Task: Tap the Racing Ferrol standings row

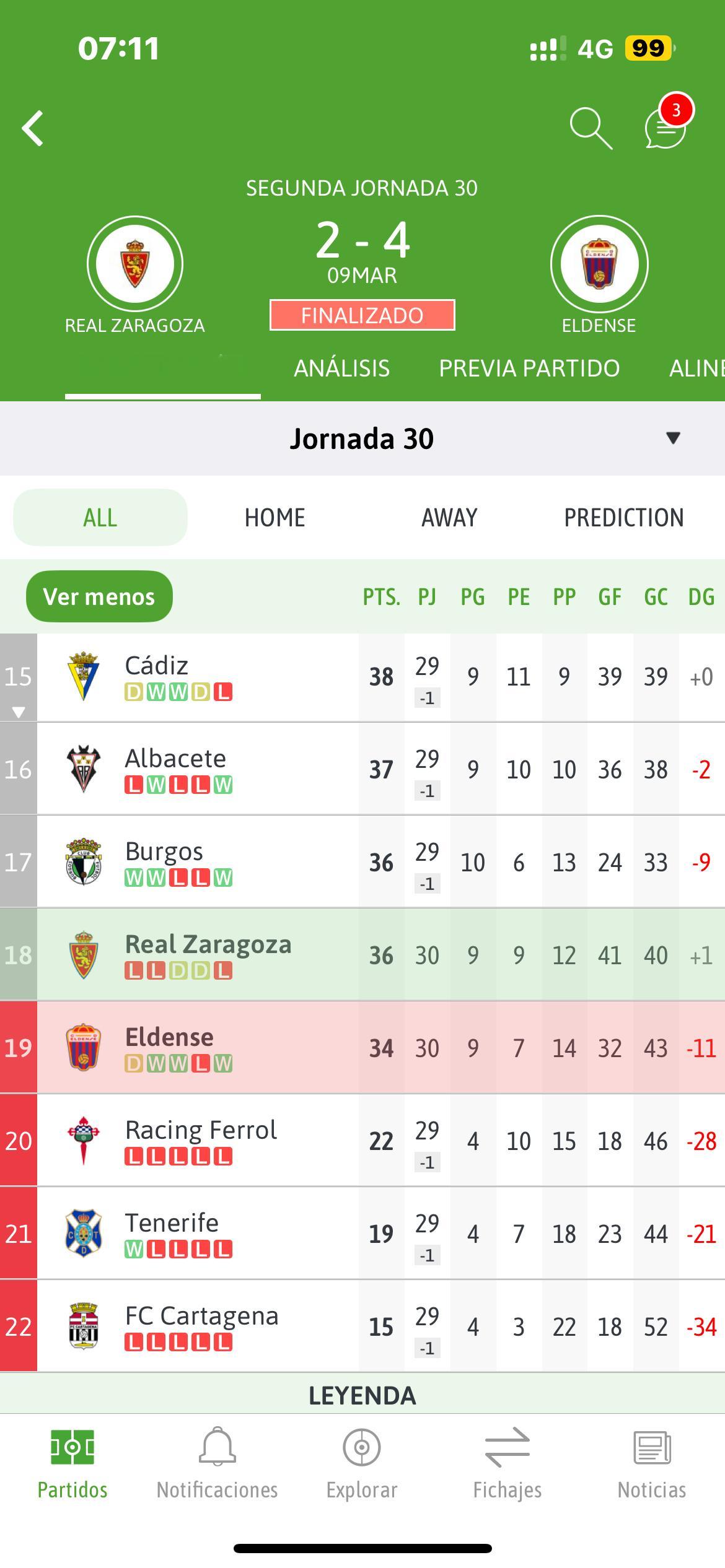Action: pos(362,1140)
